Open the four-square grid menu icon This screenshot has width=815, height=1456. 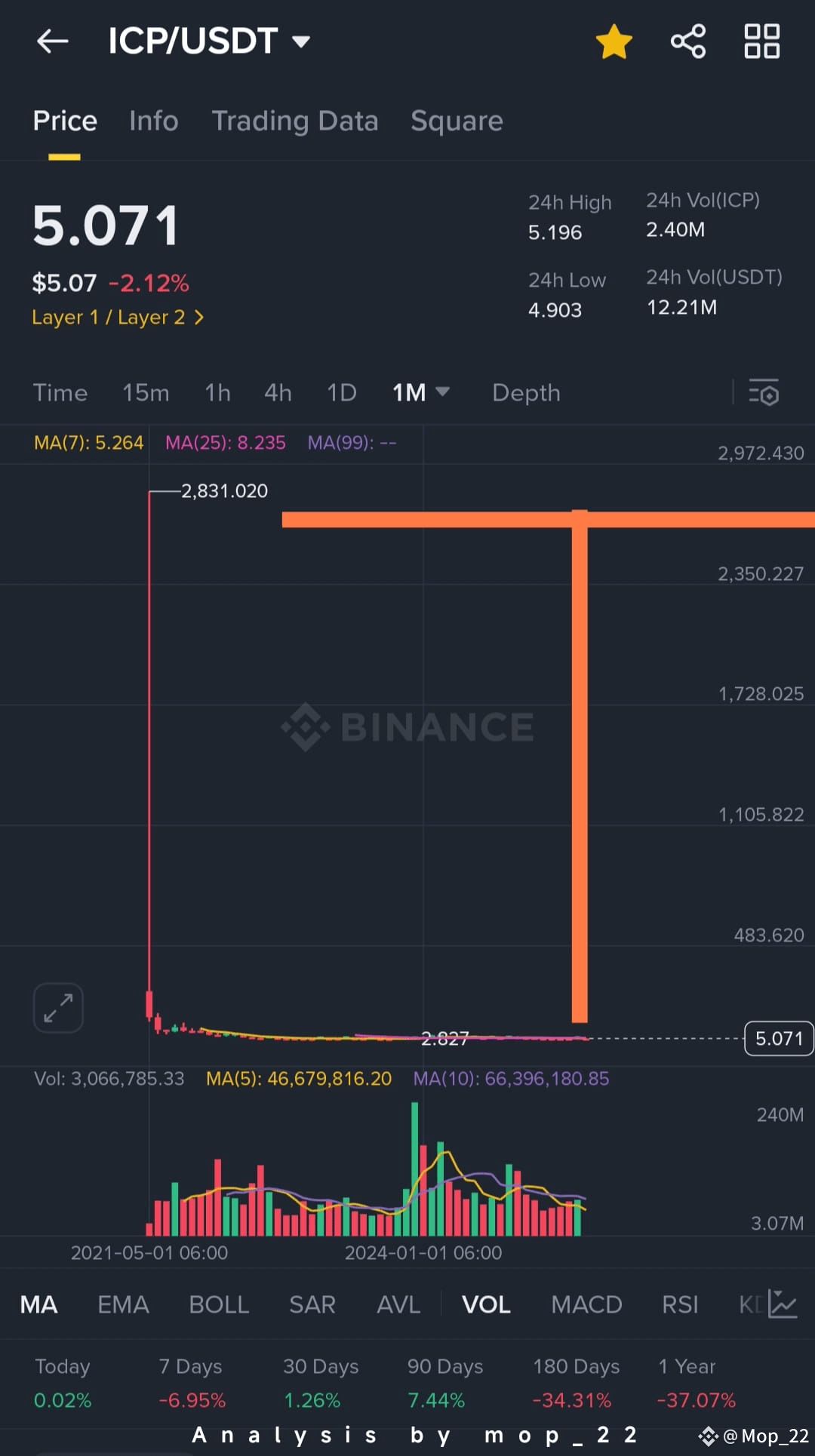pyautogui.click(x=761, y=41)
